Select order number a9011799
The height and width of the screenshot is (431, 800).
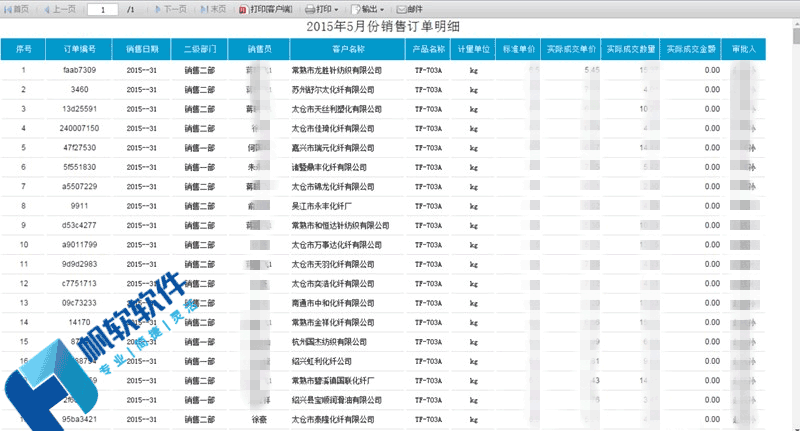click(79, 244)
